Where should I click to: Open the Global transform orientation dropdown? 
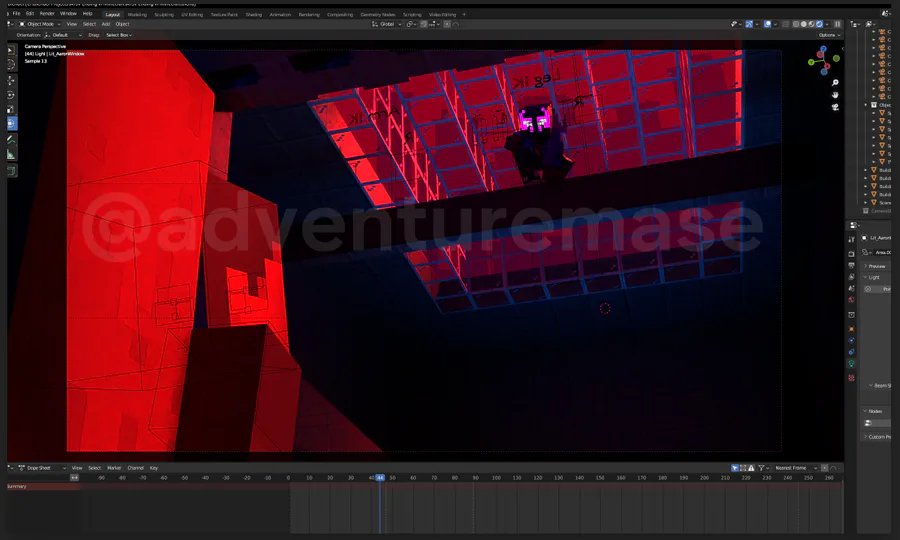(x=387, y=24)
